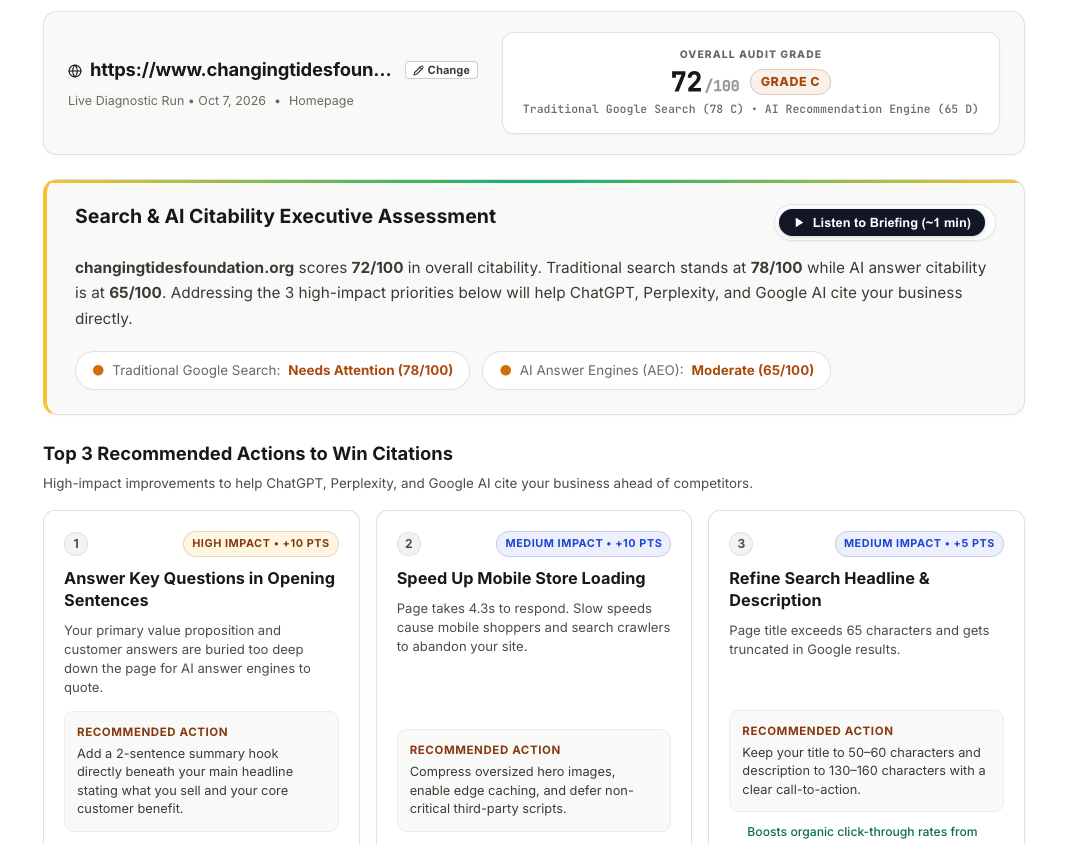The width and height of the screenshot is (1072, 844).
Task: Click bold 'changingtidesfoundation.org' in the assessment paragraph
Action: pos(185,267)
